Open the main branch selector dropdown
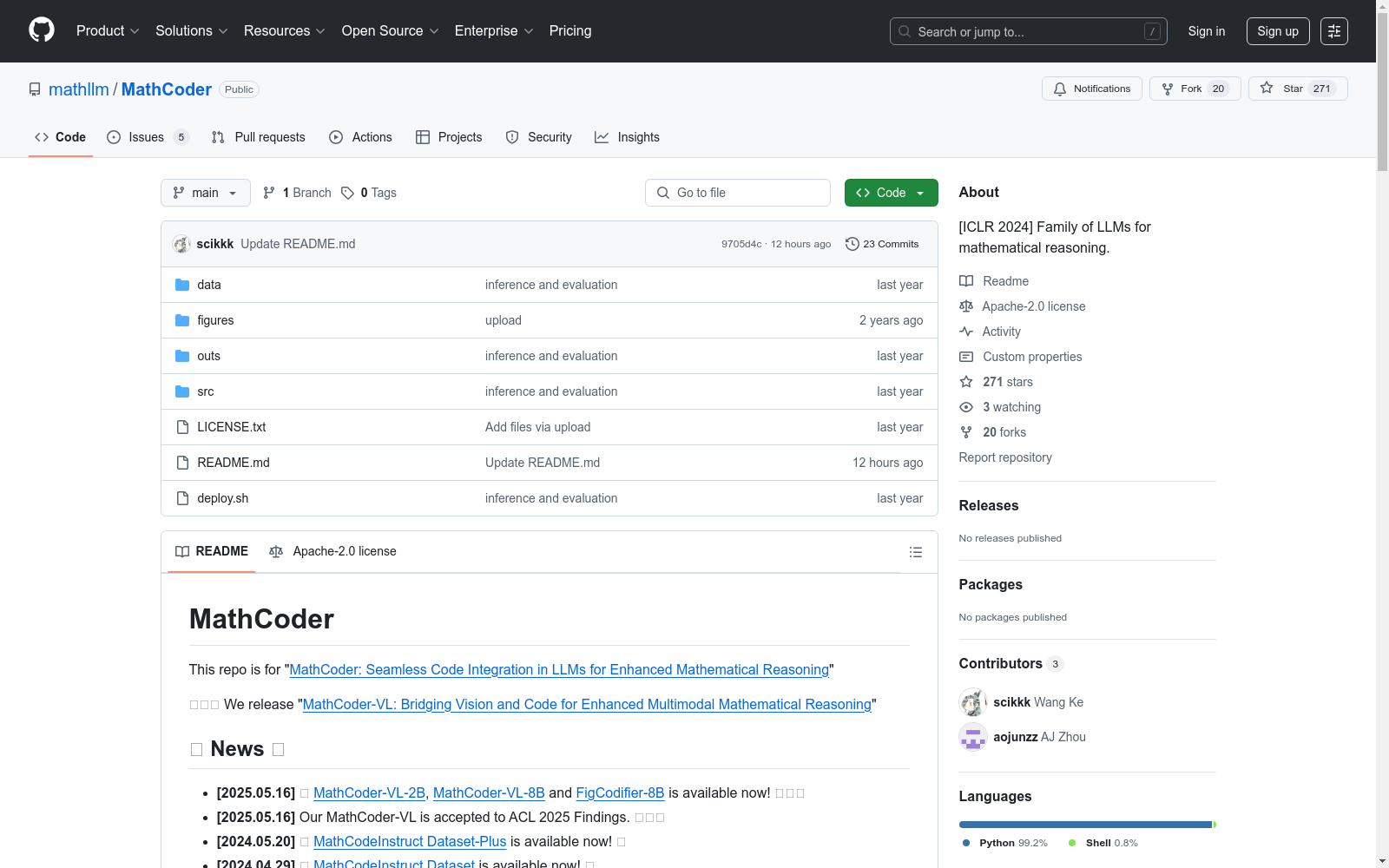Image resolution: width=1389 pixels, height=868 pixels. [206, 193]
